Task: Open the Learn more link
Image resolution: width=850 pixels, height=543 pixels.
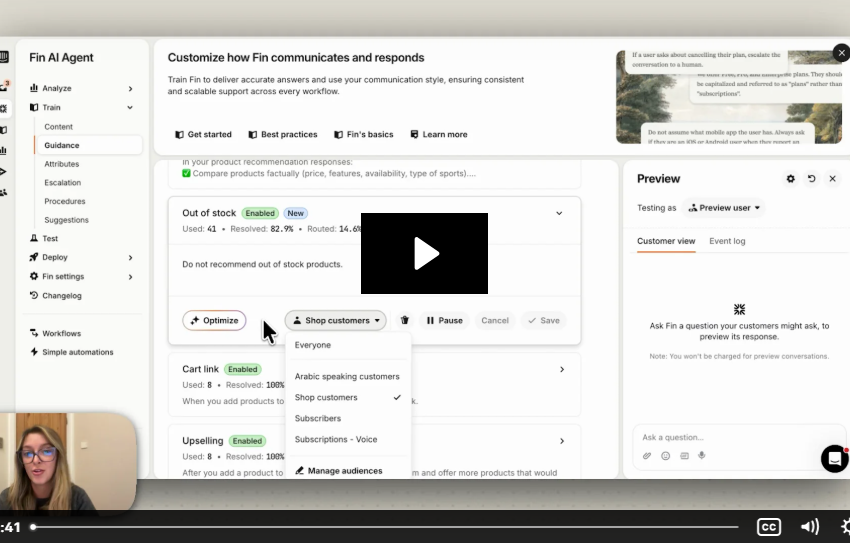Action: click(x=439, y=134)
